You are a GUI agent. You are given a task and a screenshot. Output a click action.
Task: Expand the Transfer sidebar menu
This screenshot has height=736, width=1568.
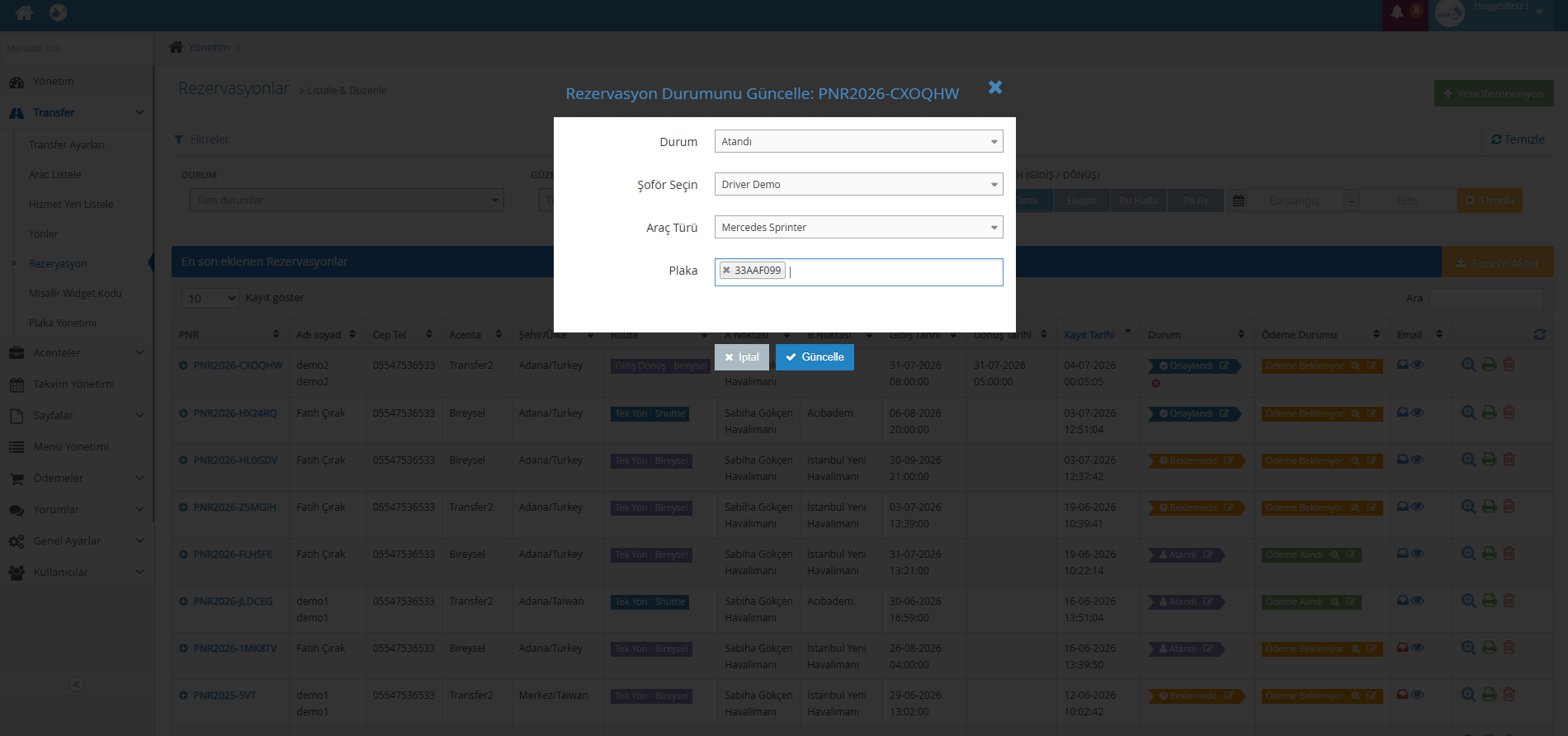coord(76,113)
